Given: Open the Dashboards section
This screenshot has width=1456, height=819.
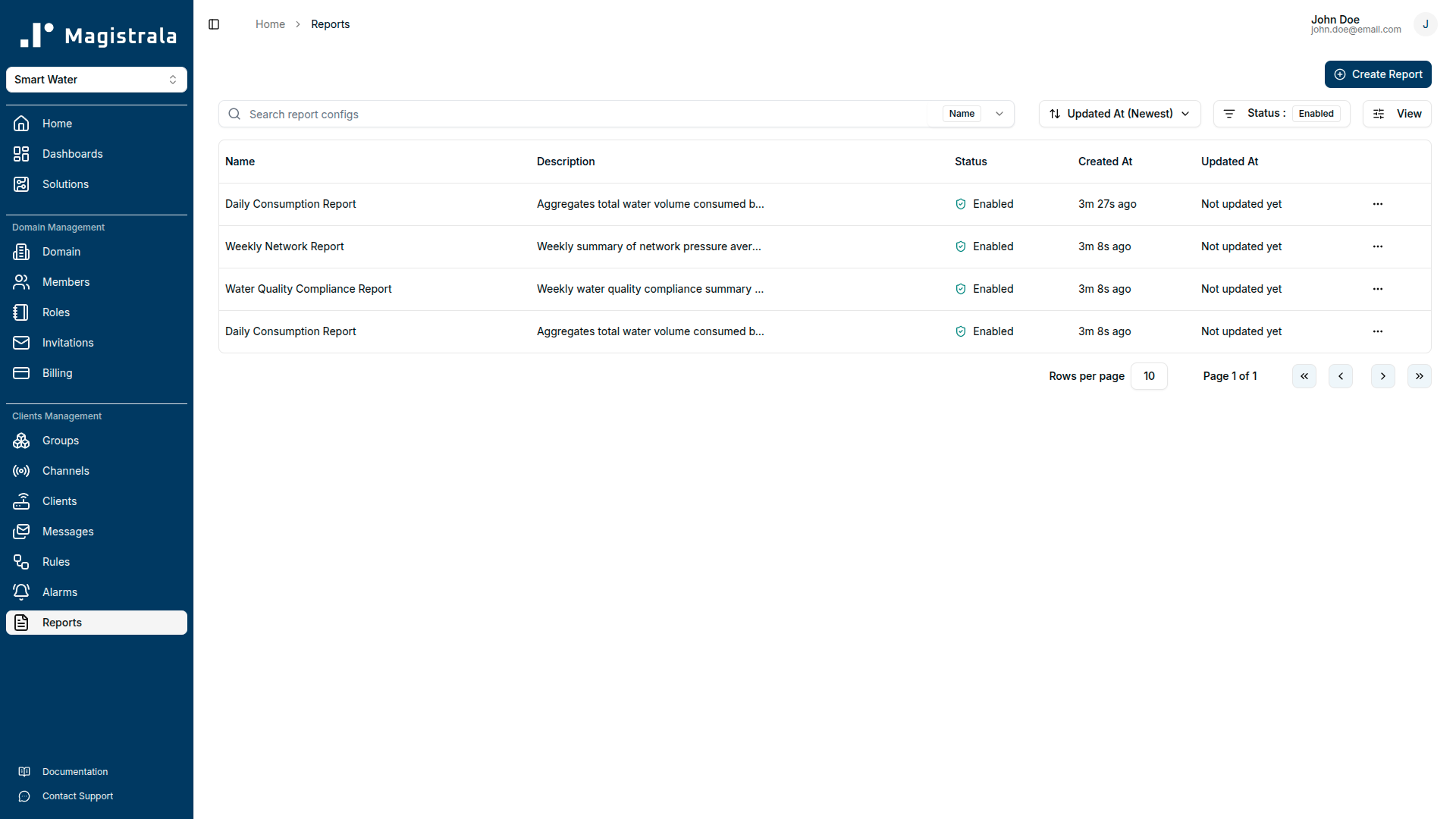Looking at the screenshot, I should click(x=72, y=154).
